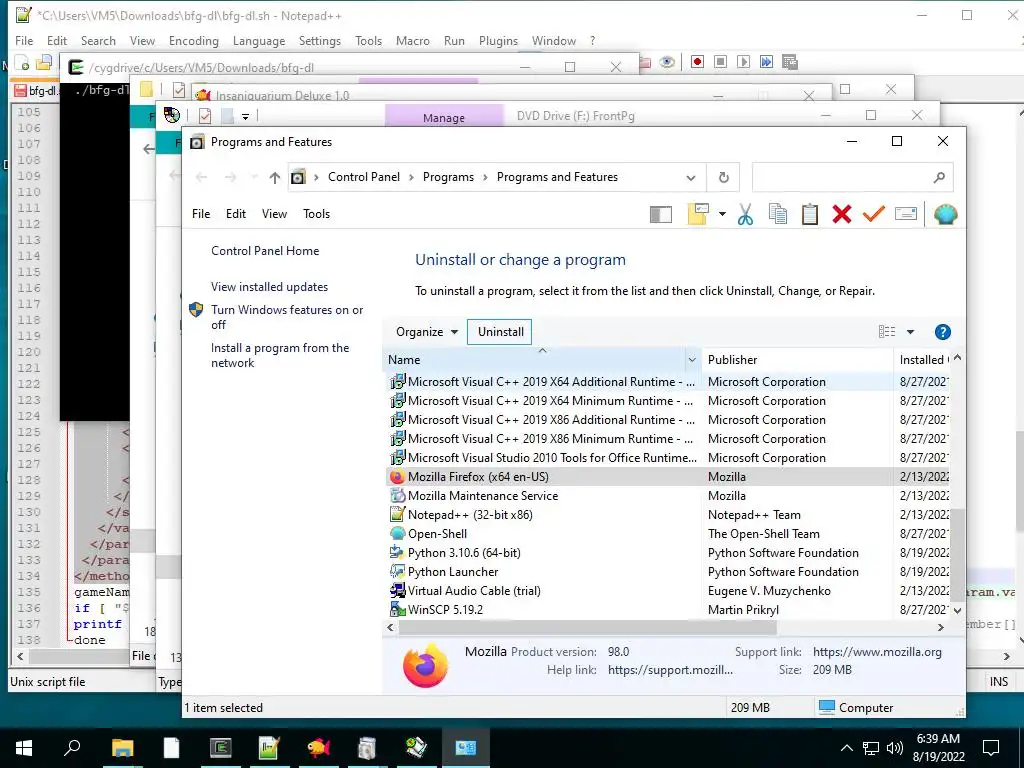Click the Copy icon in Programs and Features toolbar
The width and height of the screenshot is (1024, 768).
tap(777, 214)
